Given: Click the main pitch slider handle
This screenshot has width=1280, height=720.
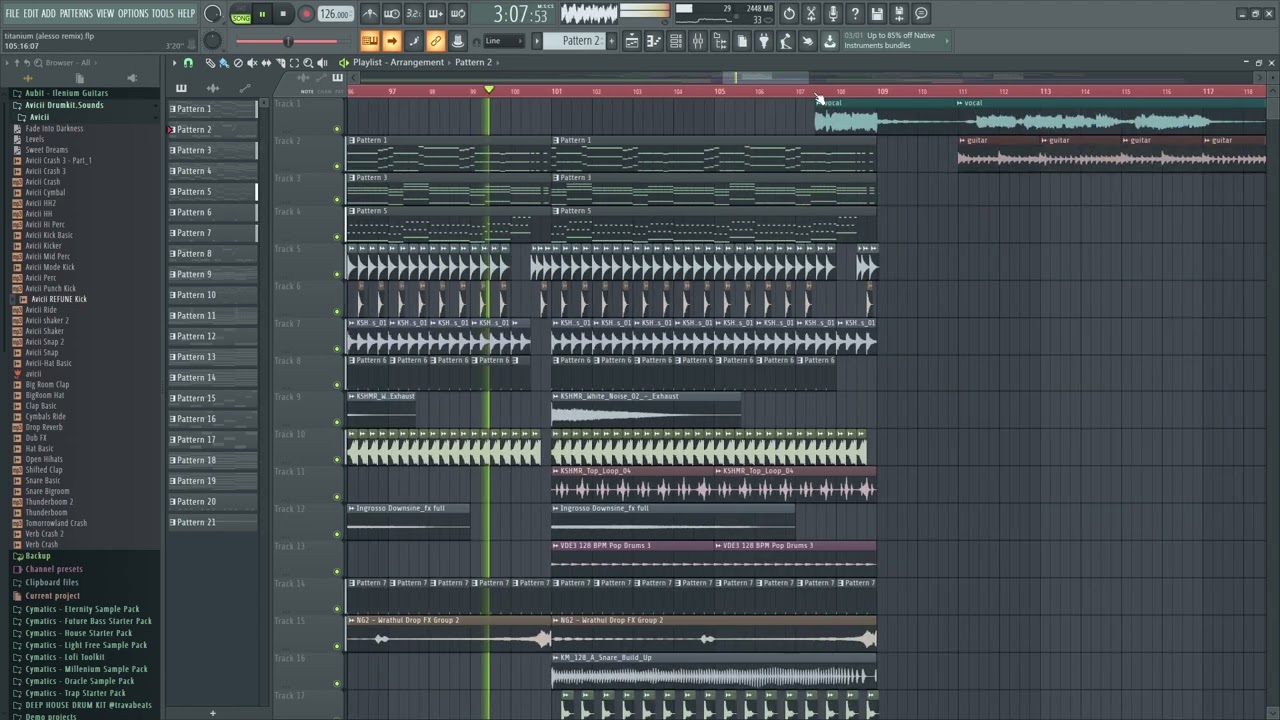Looking at the screenshot, I should pos(288,41).
